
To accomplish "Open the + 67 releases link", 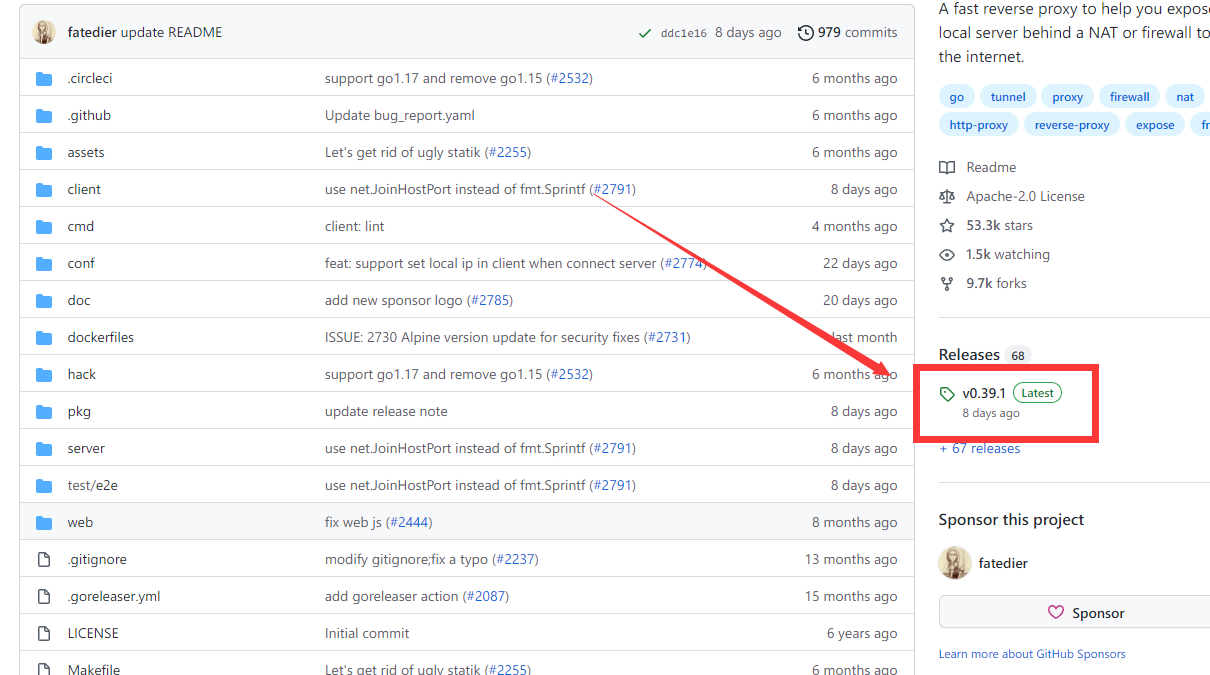I will (980, 449).
